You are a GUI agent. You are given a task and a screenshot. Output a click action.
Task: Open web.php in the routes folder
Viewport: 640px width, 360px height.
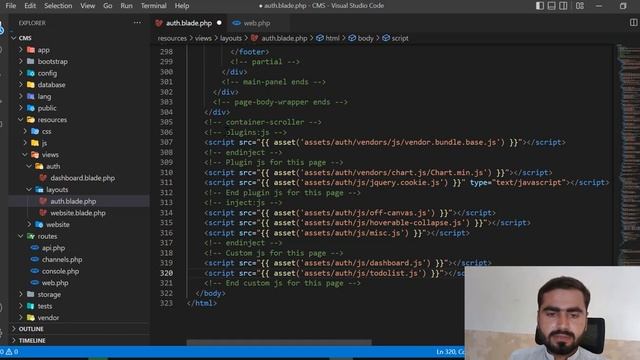tap(55, 283)
